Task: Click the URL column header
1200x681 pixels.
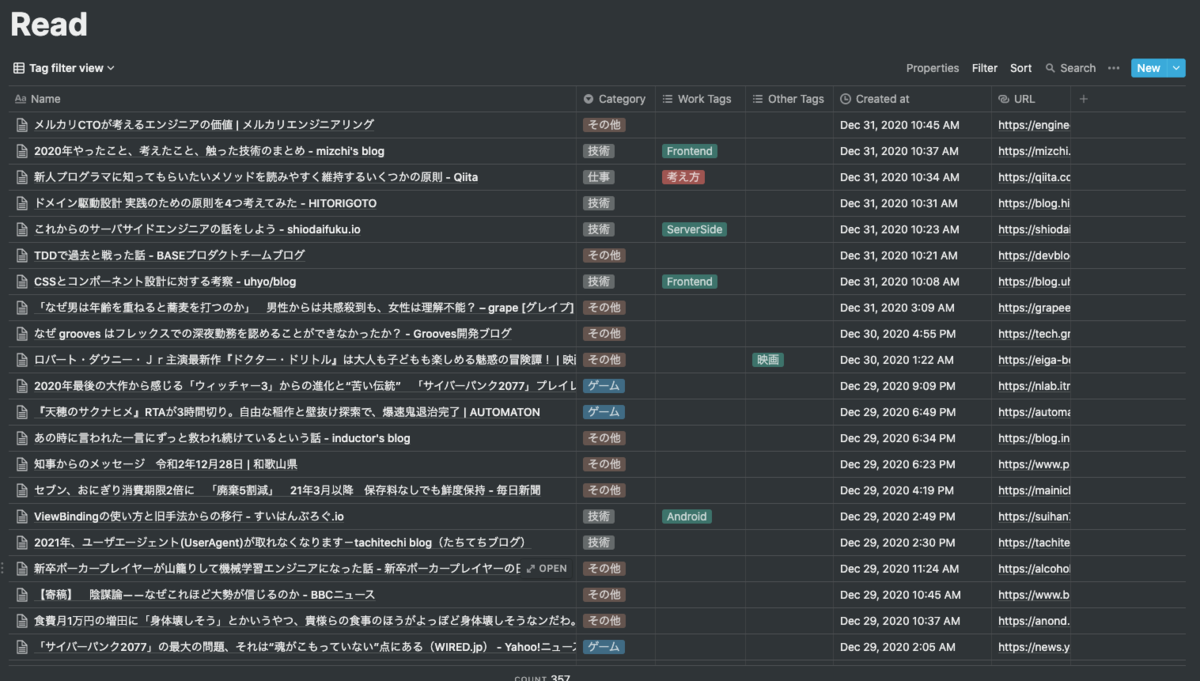Action: pyautogui.click(x=1031, y=99)
